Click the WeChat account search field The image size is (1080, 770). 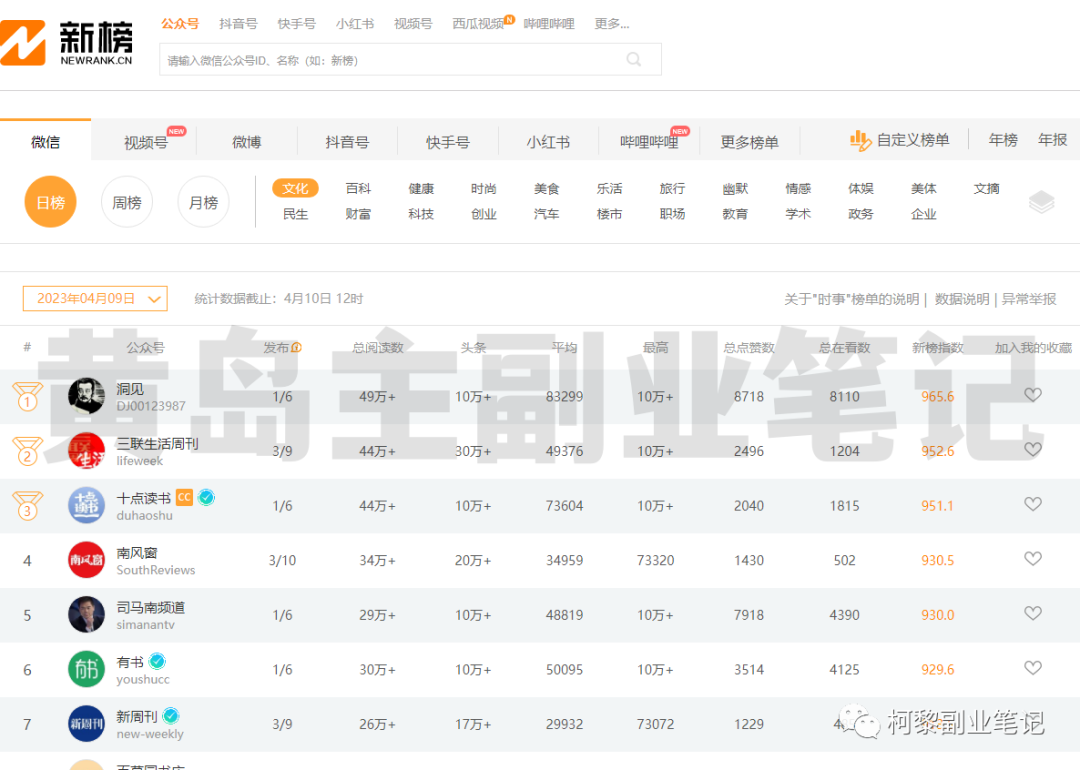pos(390,60)
